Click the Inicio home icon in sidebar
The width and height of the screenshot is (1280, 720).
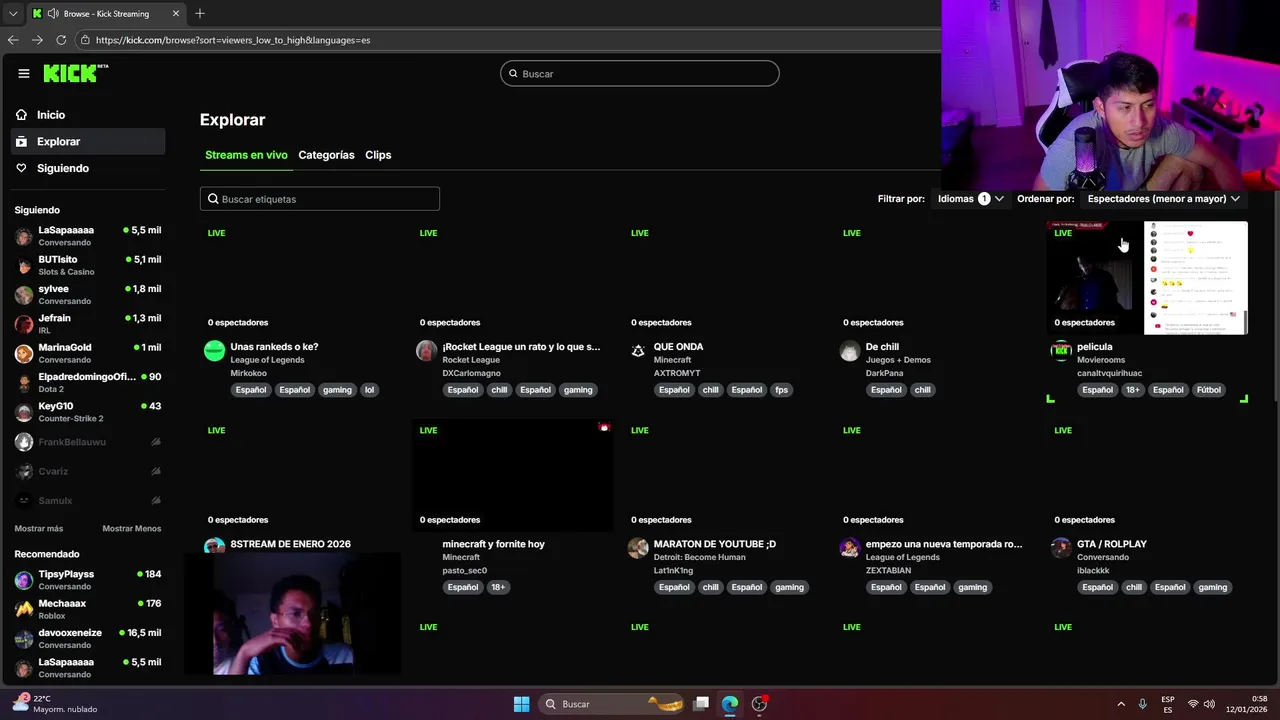(x=21, y=115)
